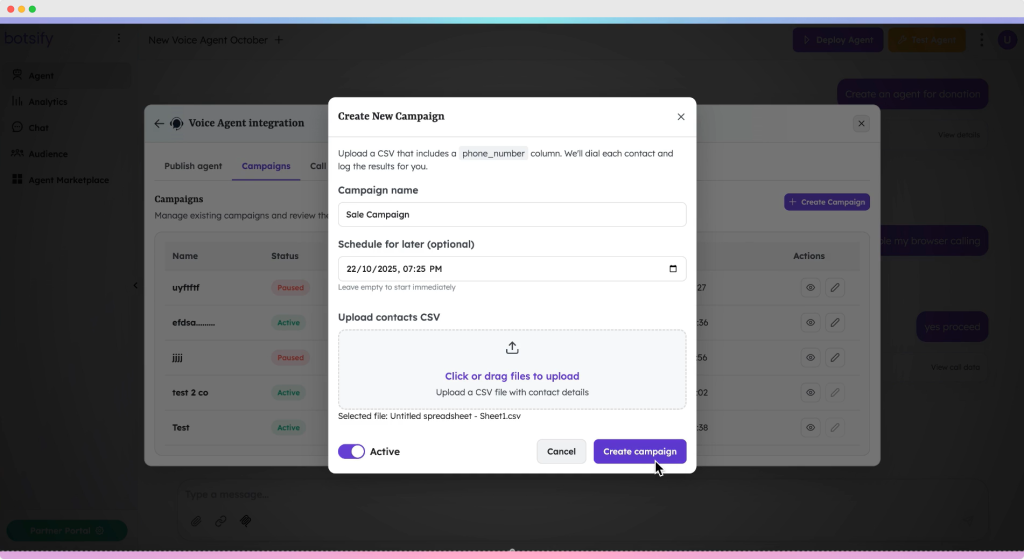Click the link icon below message box

[x=221, y=521]
